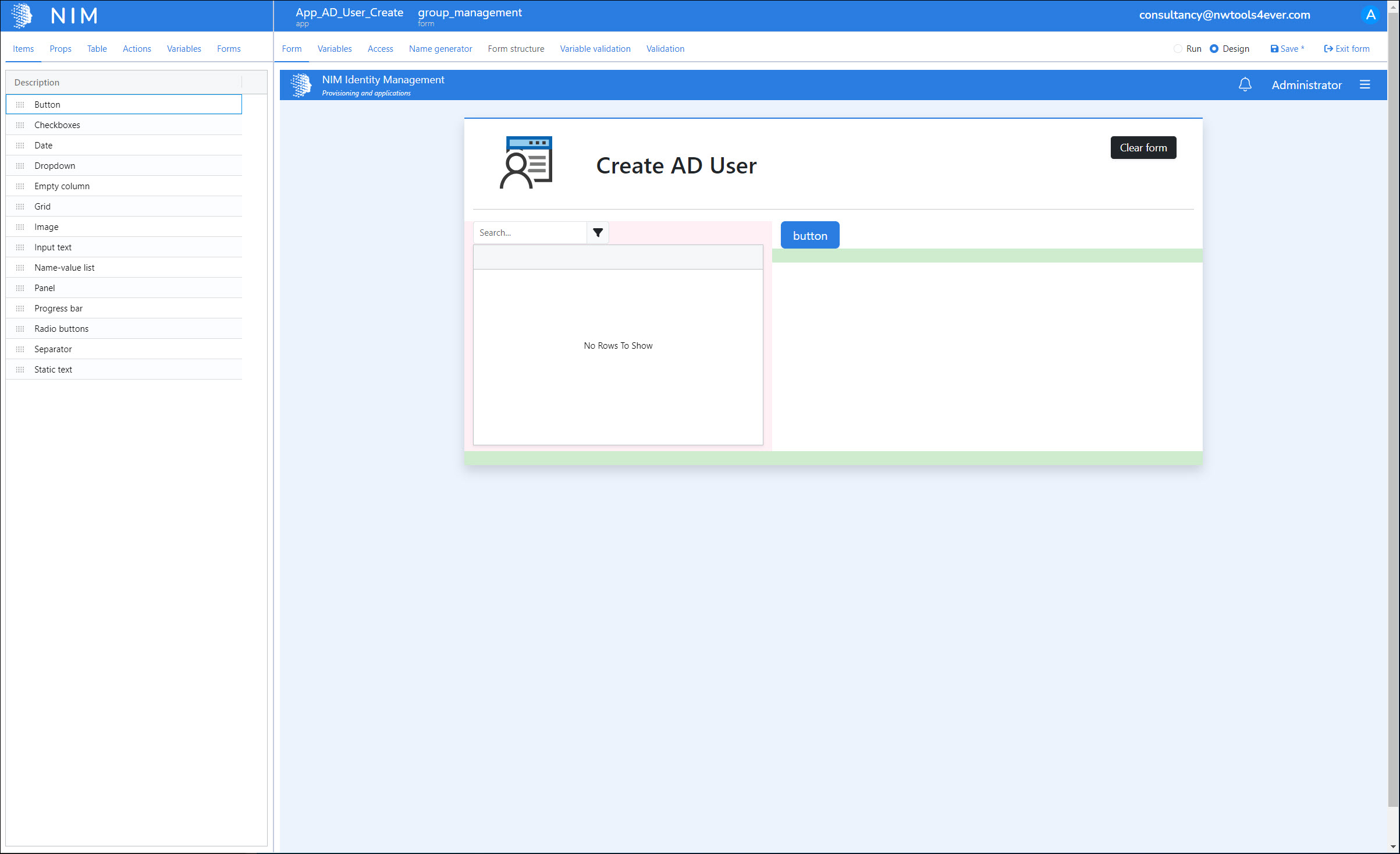Click the drag handle icon of Grid item
Screen dimensions: 1400x854
click(20, 207)
